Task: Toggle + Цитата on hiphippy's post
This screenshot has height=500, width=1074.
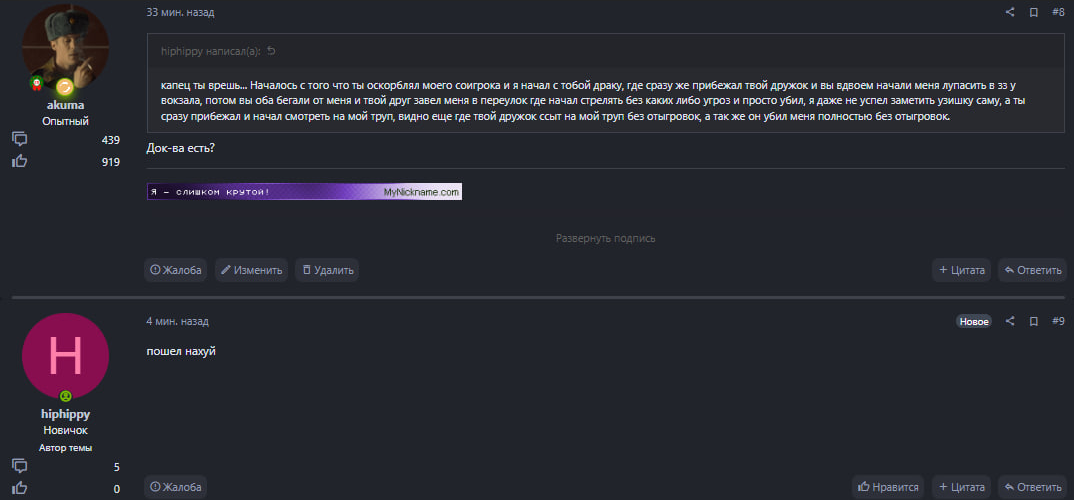Action: [x=960, y=487]
